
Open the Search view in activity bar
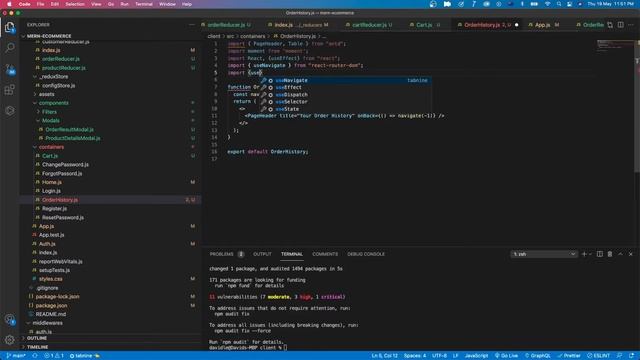(9, 48)
